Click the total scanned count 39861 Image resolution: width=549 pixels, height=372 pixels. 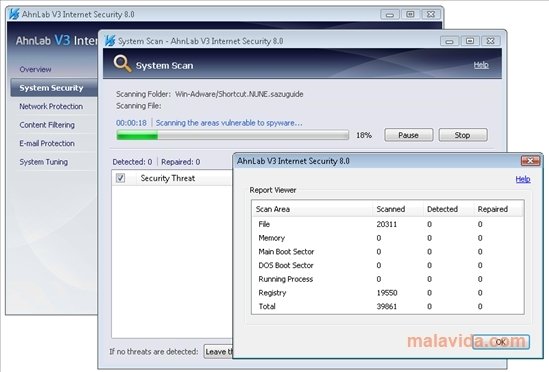[387, 306]
